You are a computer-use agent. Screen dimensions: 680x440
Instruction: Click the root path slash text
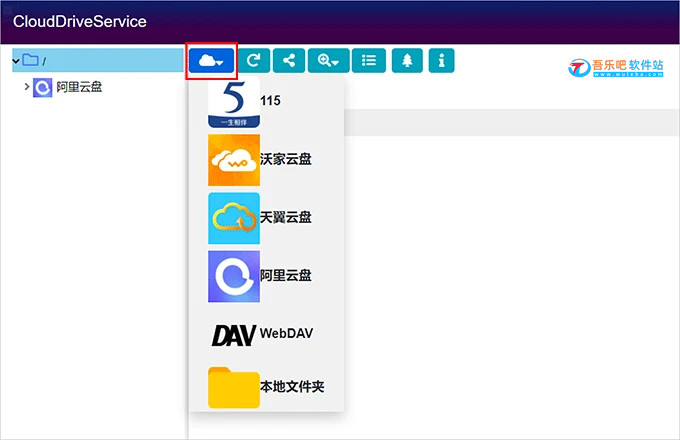coord(44,62)
